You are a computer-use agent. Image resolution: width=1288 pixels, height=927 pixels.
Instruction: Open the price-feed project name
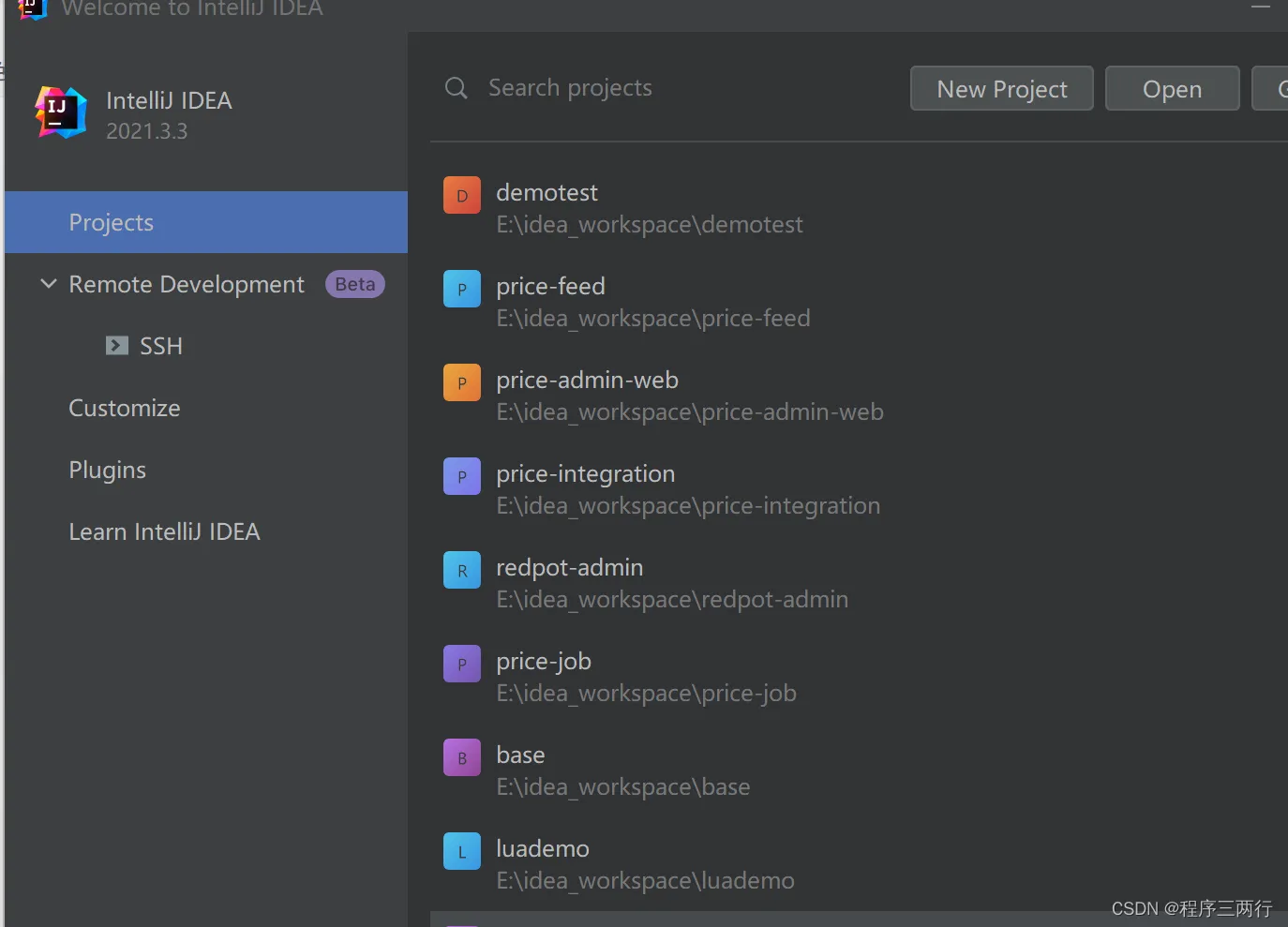pyautogui.click(x=550, y=286)
